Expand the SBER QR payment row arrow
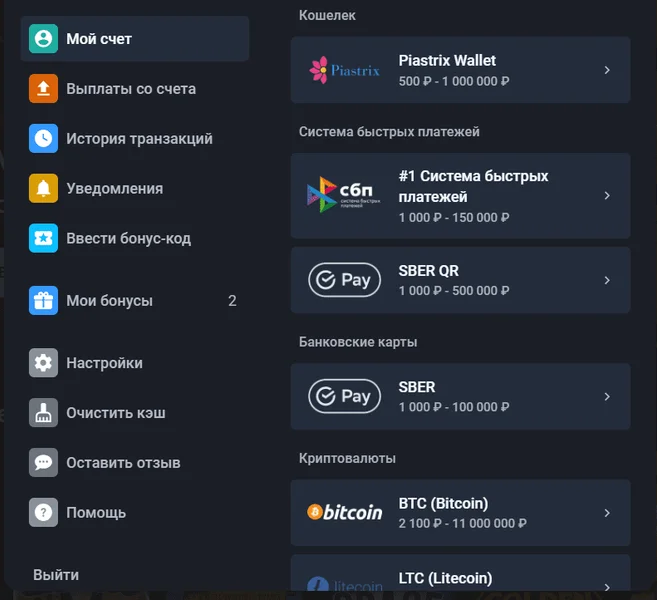This screenshot has height=600, width=657. [x=607, y=280]
